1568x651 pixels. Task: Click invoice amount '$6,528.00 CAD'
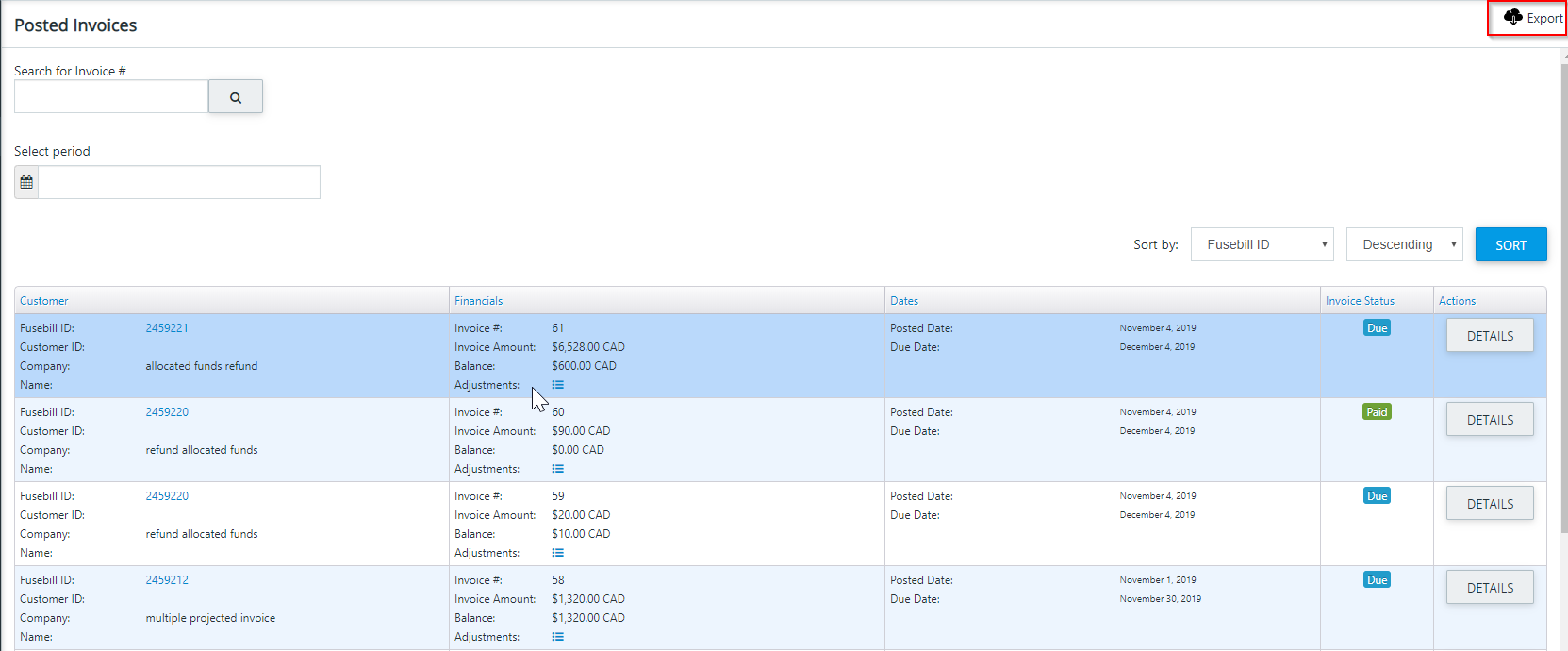click(588, 347)
